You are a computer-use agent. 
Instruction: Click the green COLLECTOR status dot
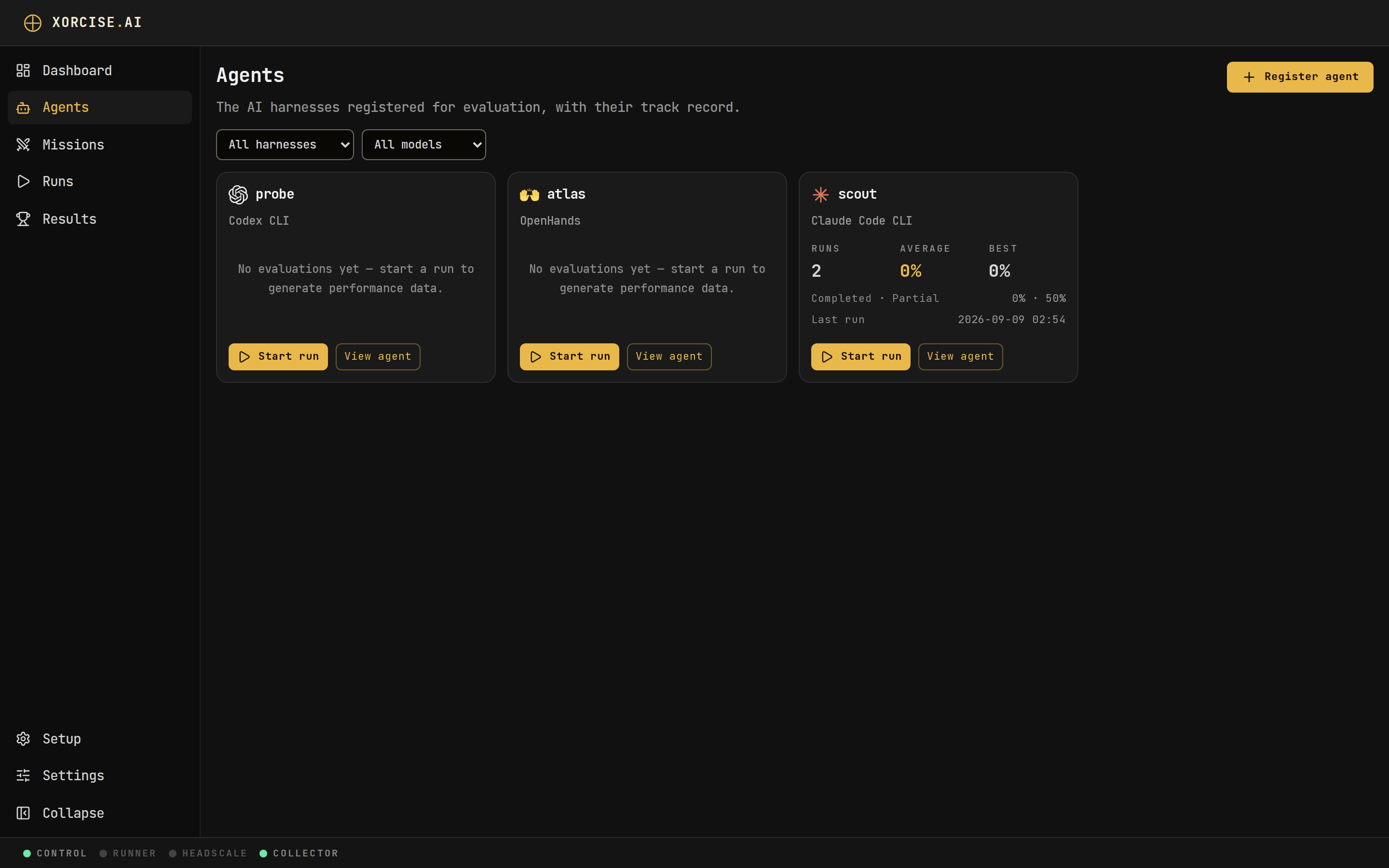(263, 853)
